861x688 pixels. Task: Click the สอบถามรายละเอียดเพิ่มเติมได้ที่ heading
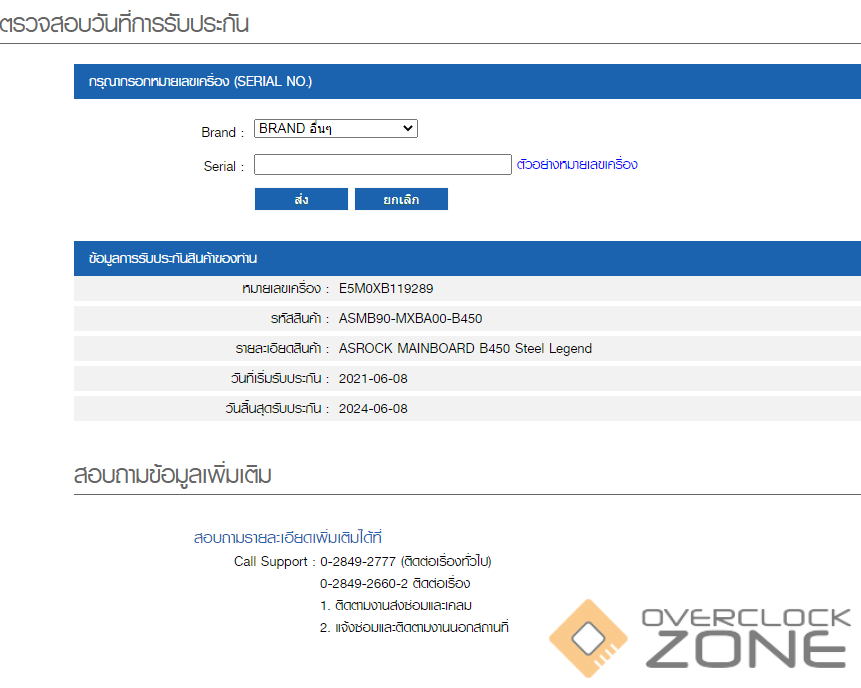point(288,537)
